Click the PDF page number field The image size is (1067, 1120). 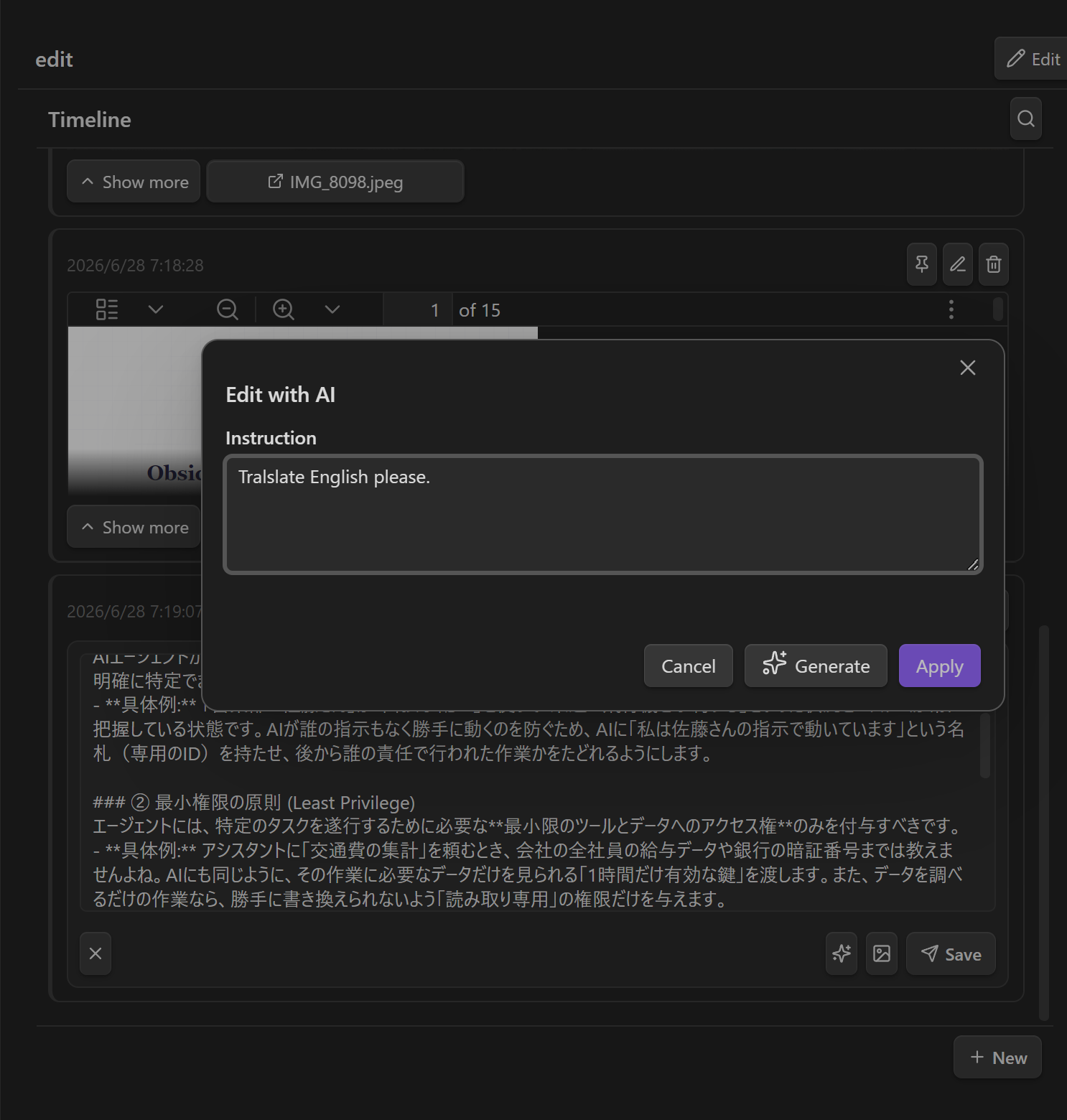pyautogui.click(x=418, y=309)
